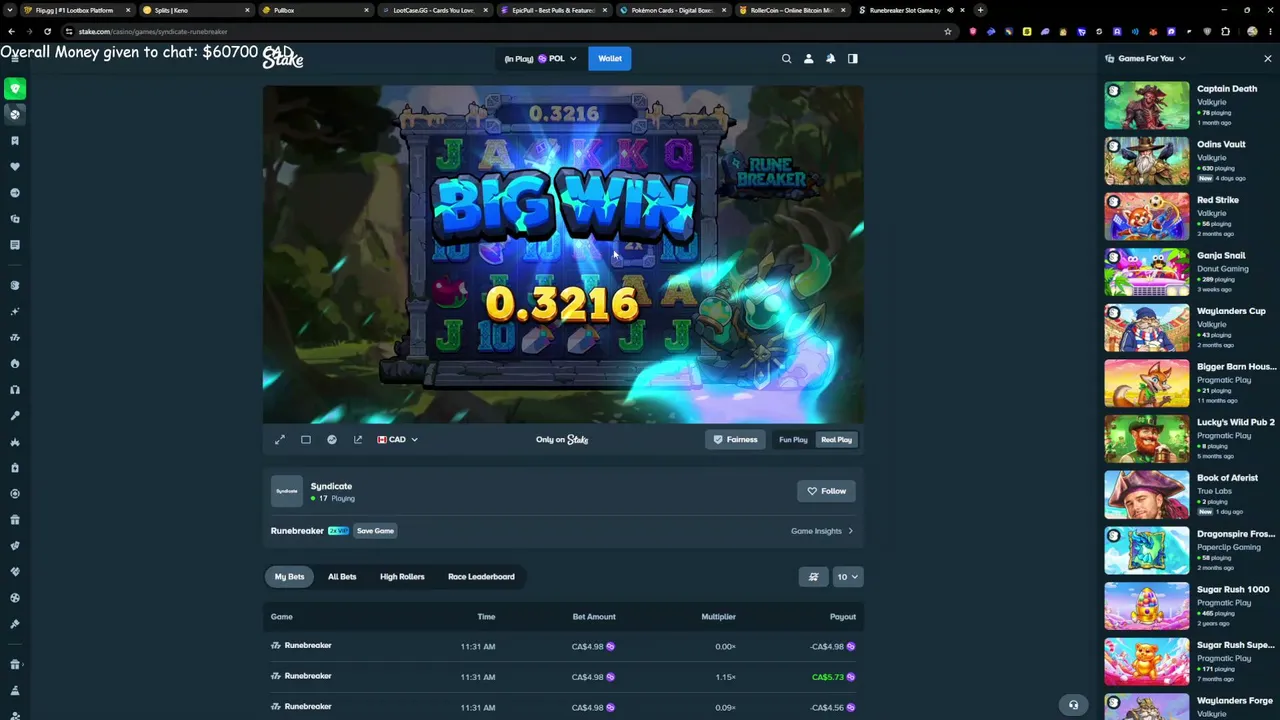
Task: Open a new browser tab
Action: [980, 10]
